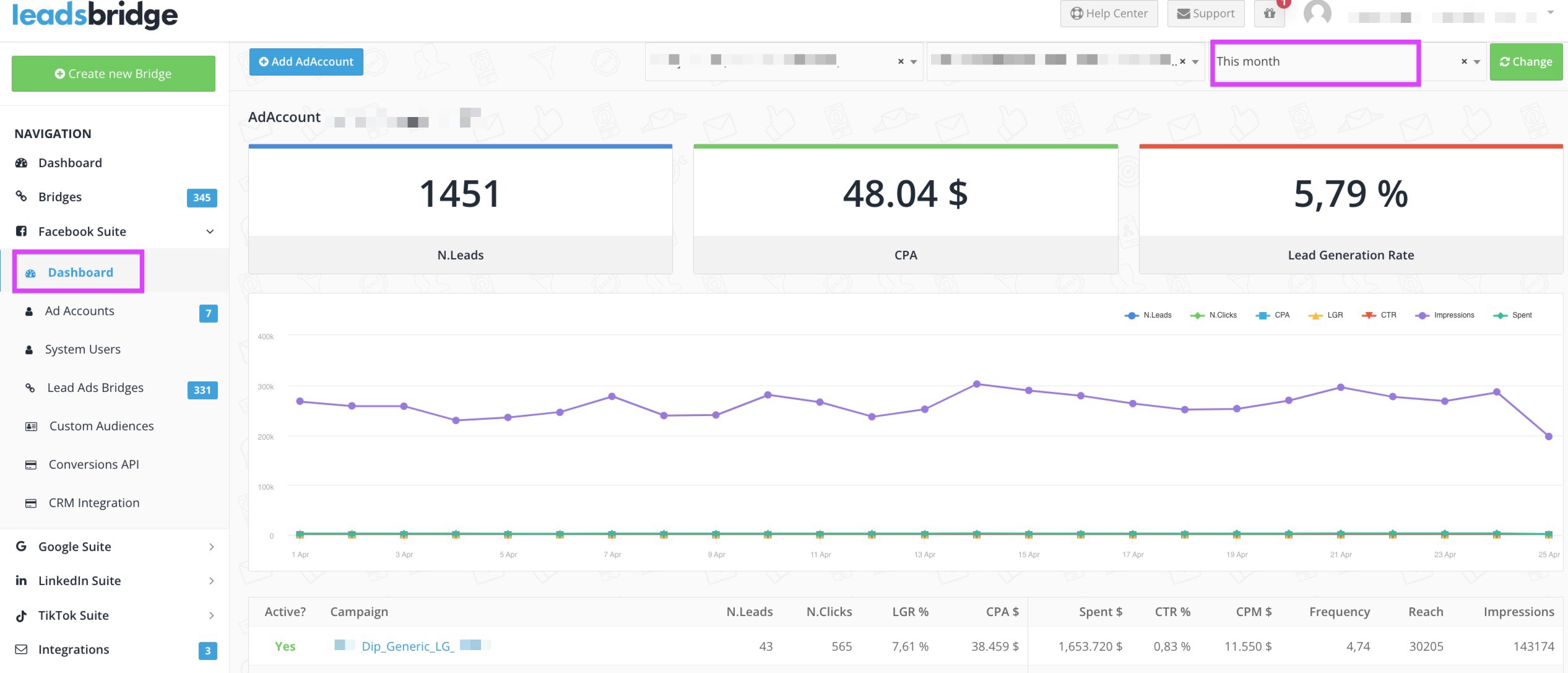
Task: Open the gift notifications icon
Action: pos(1269,13)
